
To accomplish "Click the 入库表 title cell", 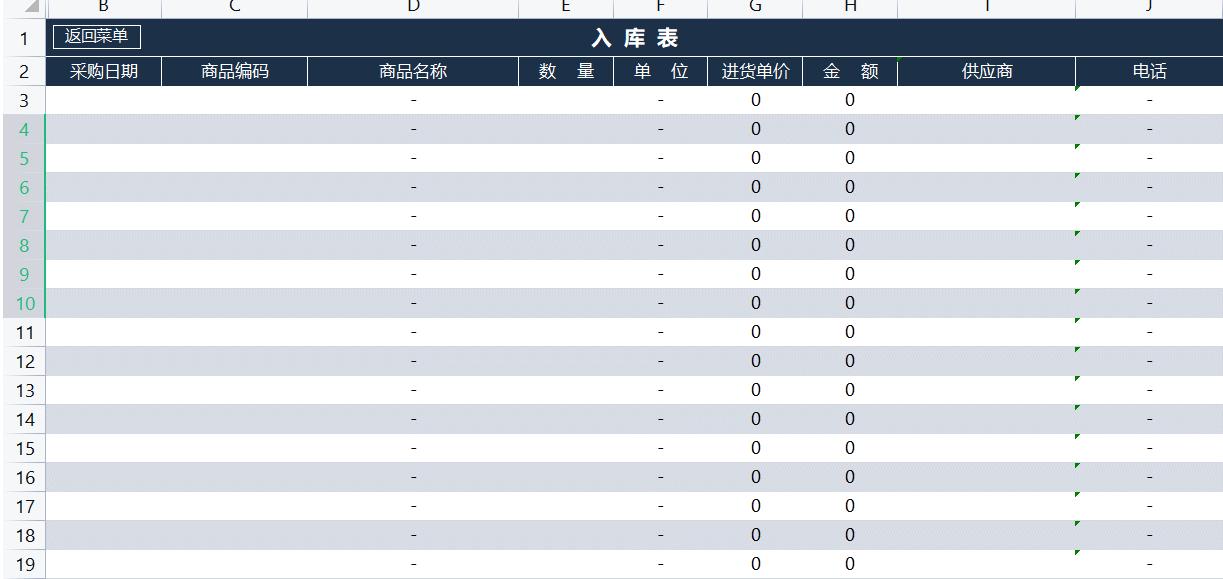I will coord(630,37).
